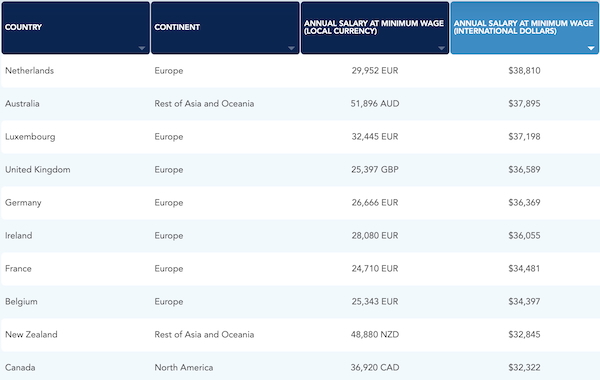Click the Continent column sort arrow
Screen dimensions: 600x380
(x=291, y=48)
